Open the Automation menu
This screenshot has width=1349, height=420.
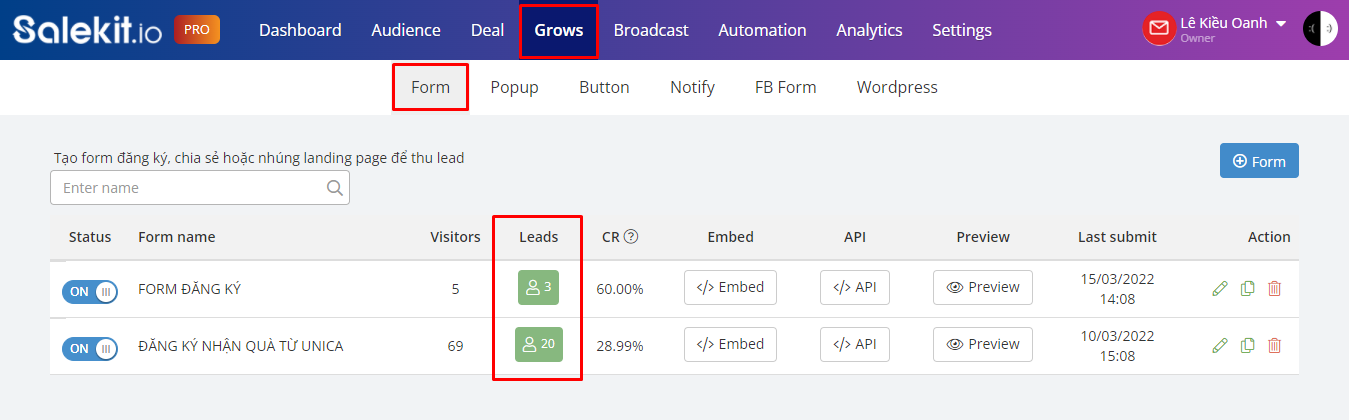click(762, 30)
